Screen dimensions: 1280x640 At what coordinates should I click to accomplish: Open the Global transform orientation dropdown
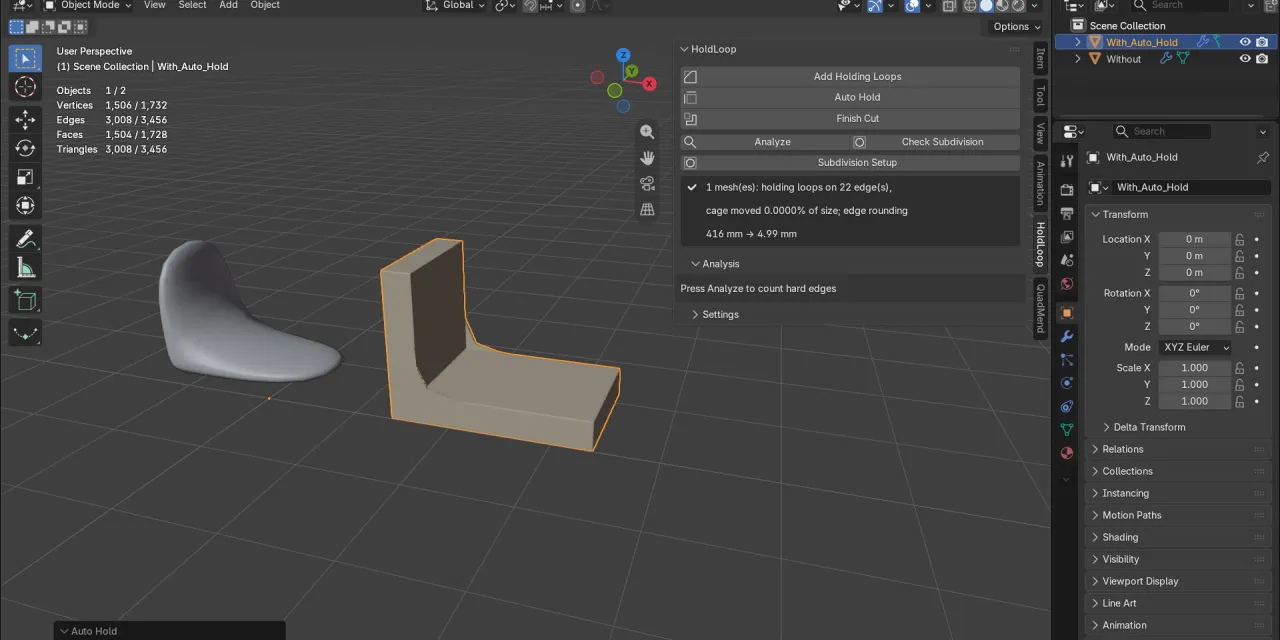[x=455, y=5]
